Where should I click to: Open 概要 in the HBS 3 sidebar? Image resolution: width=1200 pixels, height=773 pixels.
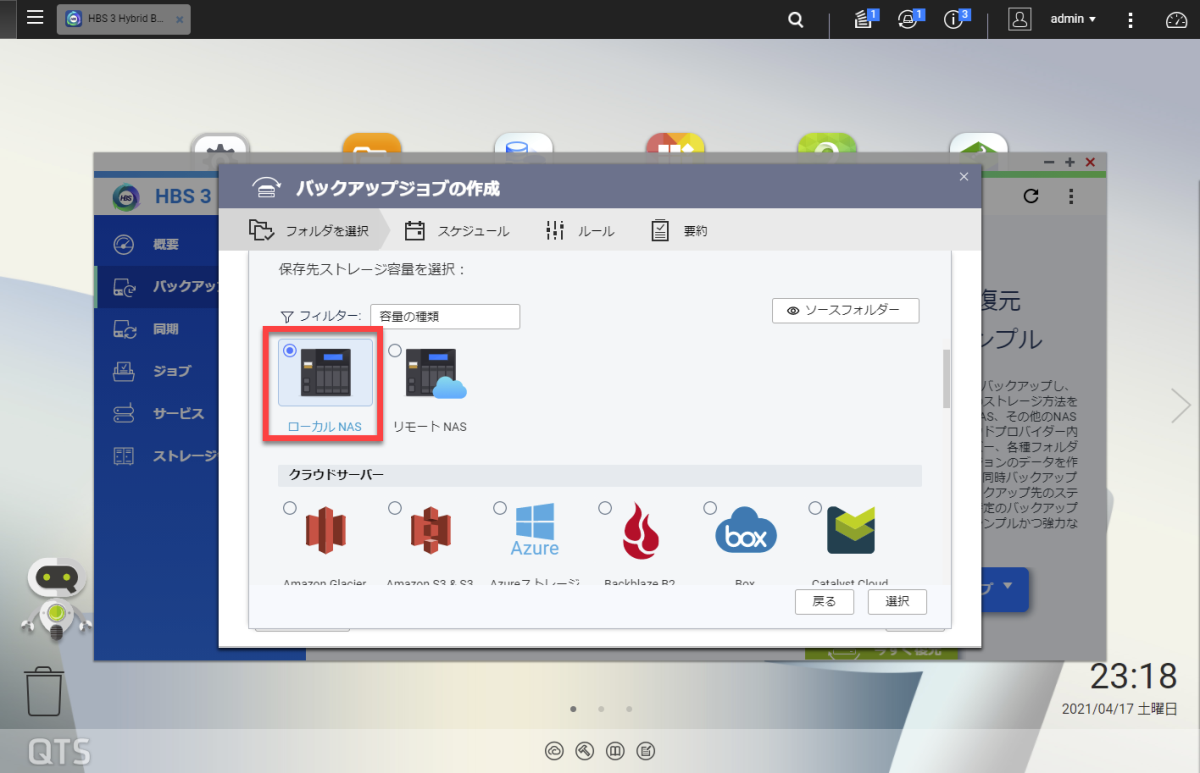(155, 245)
